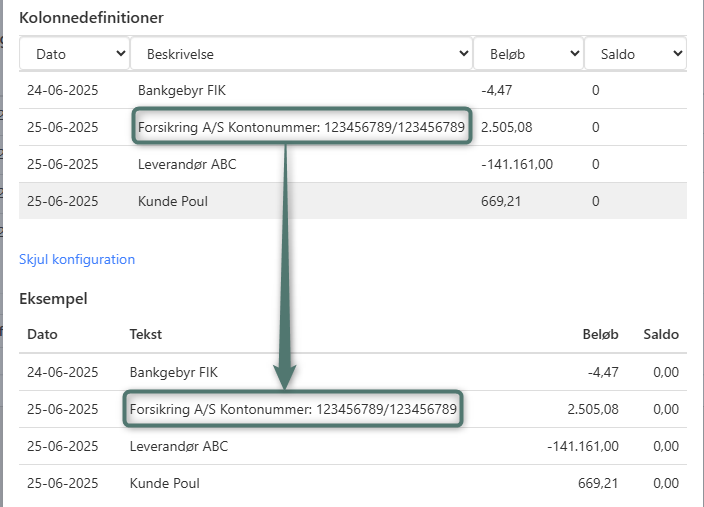The height and width of the screenshot is (507, 704).
Task: Expand the Beskrivelse column dropdown
Action: [301, 54]
